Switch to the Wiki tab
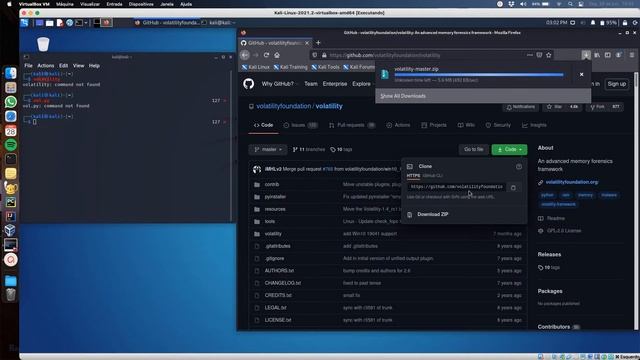The height and width of the screenshot is (360, 640). tap(466, 125)
